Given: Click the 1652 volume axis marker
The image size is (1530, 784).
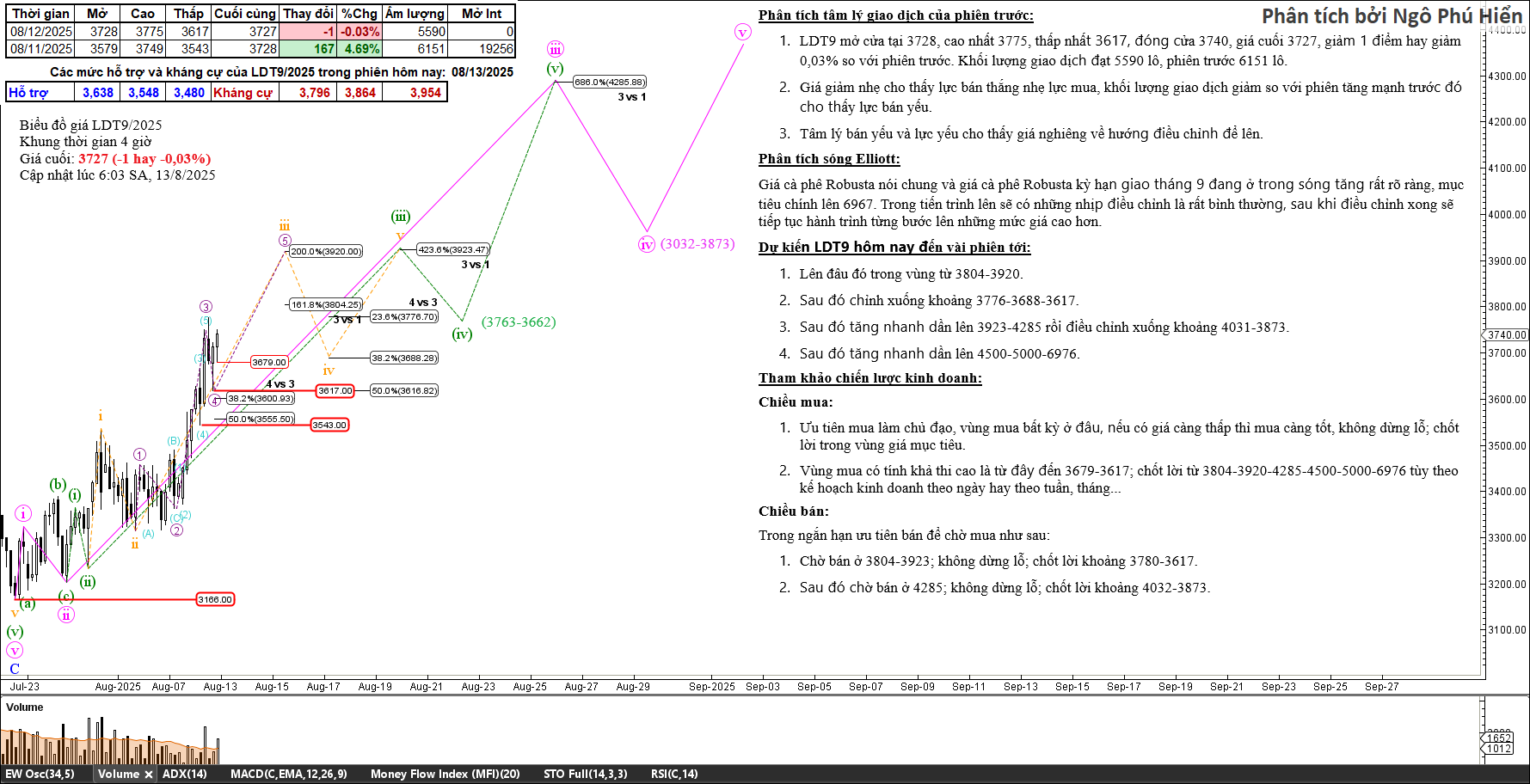Looking at the screenshot, I should [x=1499, y=738].
